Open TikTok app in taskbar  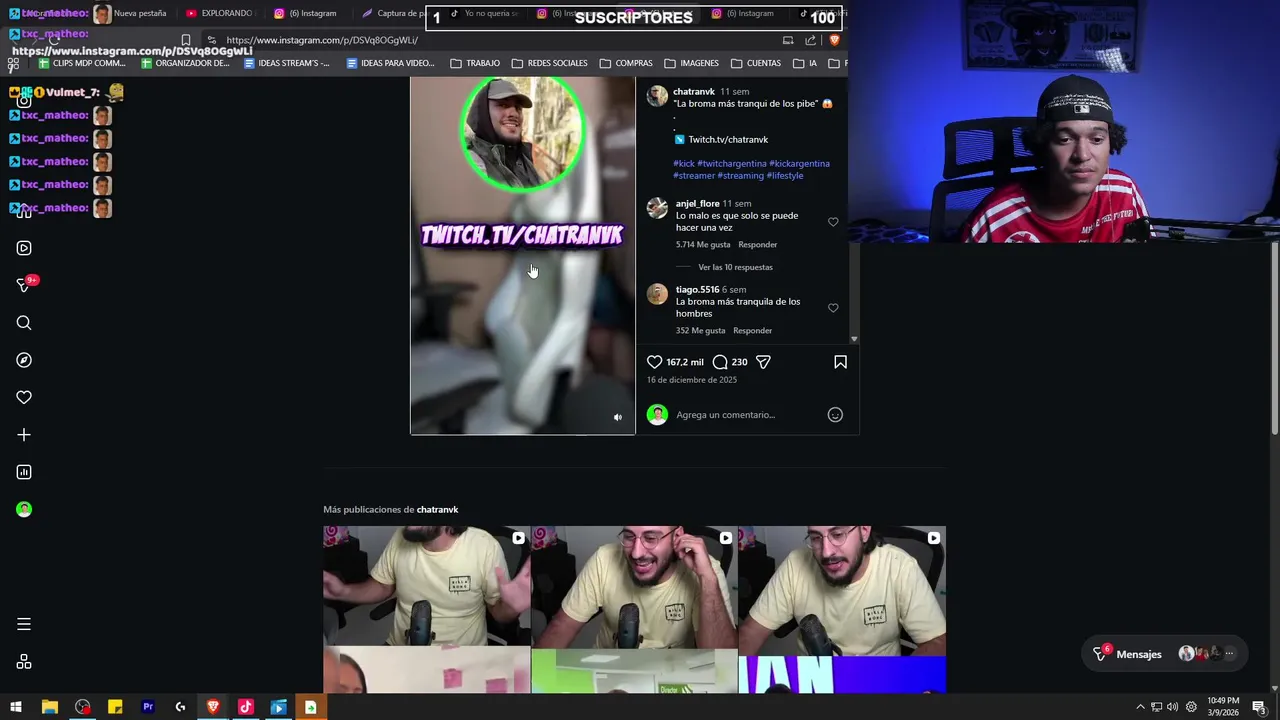point(245,707)
